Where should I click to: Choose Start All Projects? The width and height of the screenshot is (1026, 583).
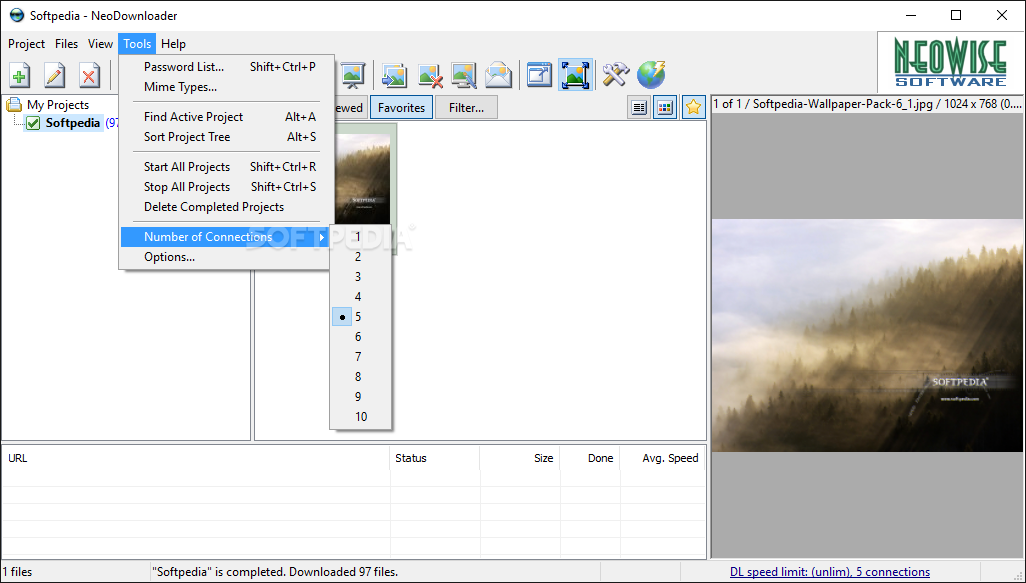pyautogui.click(x=226, y=167)
